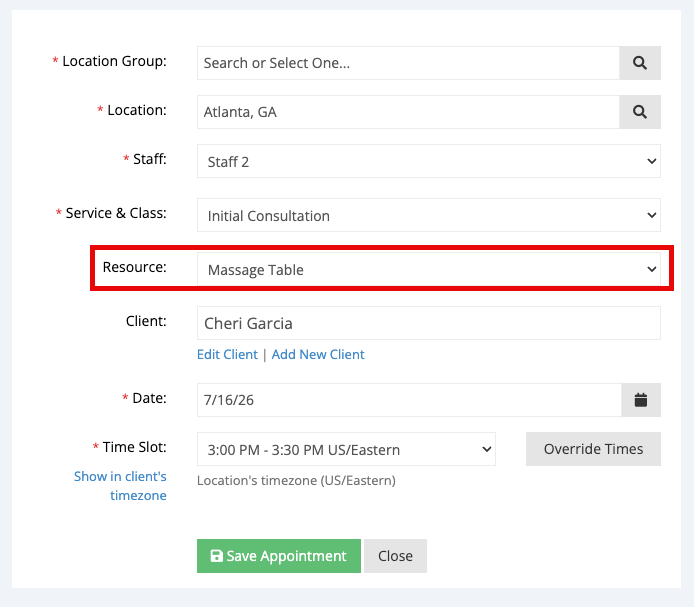Viewport: 694px width, 607px height.
Task: Click the Resource: field label
Action: (135, 267)
